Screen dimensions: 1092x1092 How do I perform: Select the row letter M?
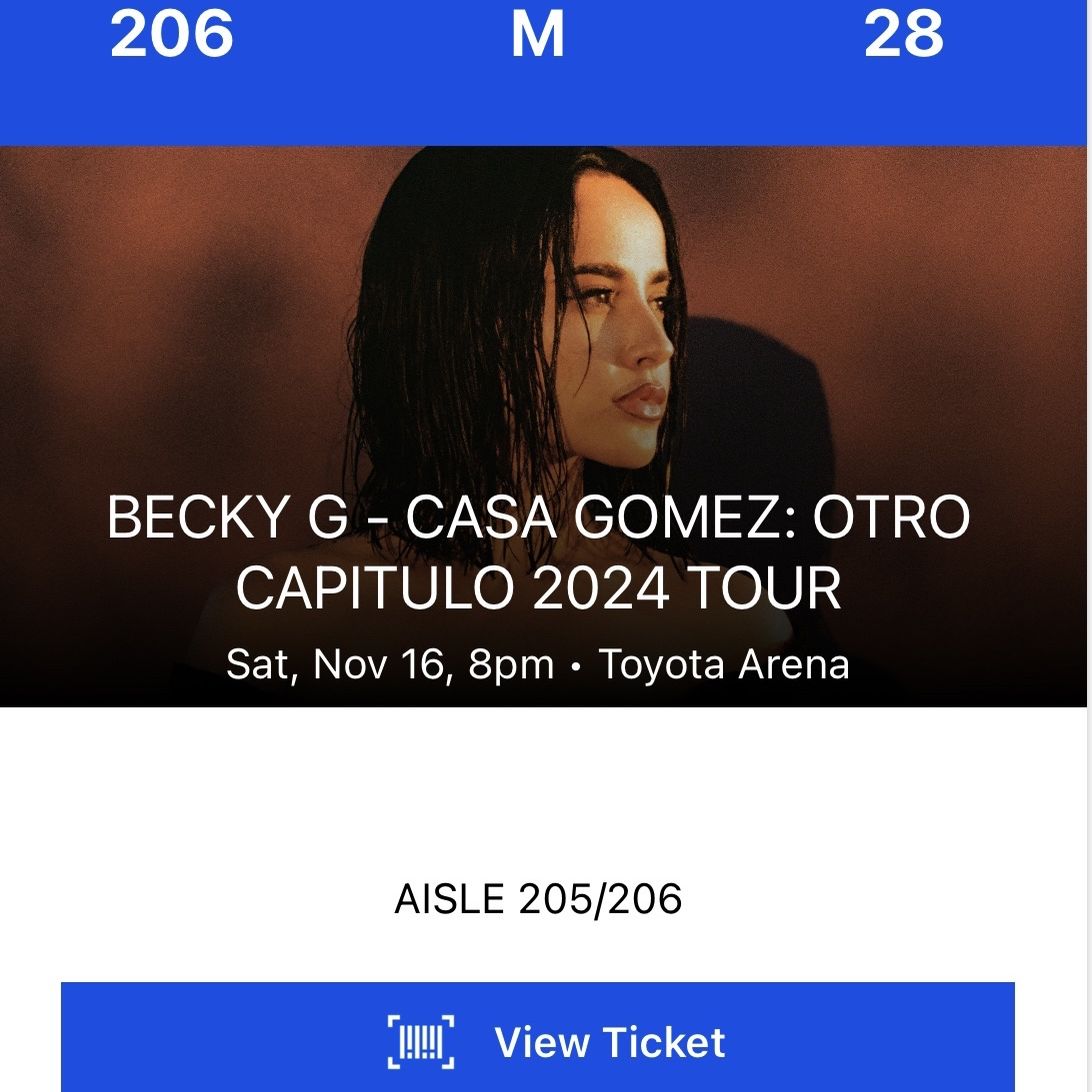click(537, 34)
